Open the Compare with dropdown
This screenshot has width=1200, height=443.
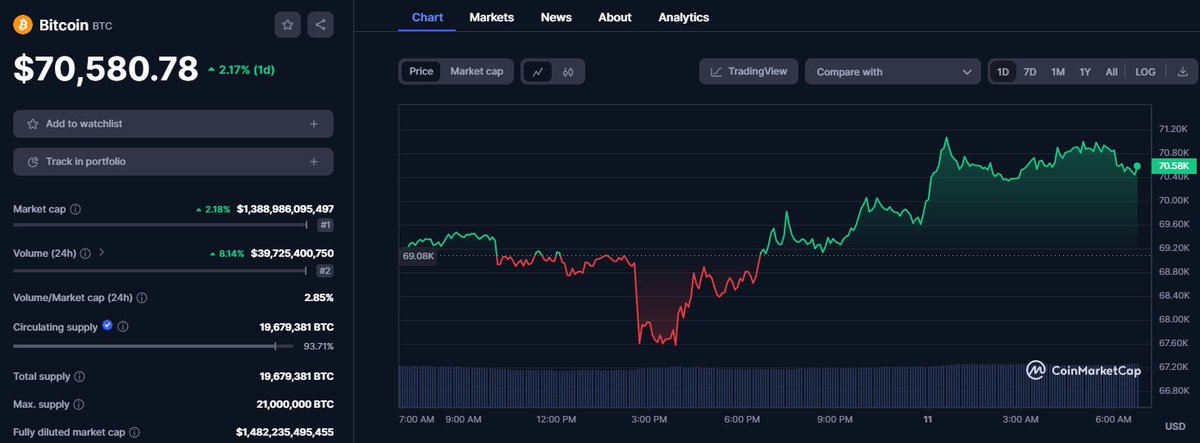coord(893,72)
